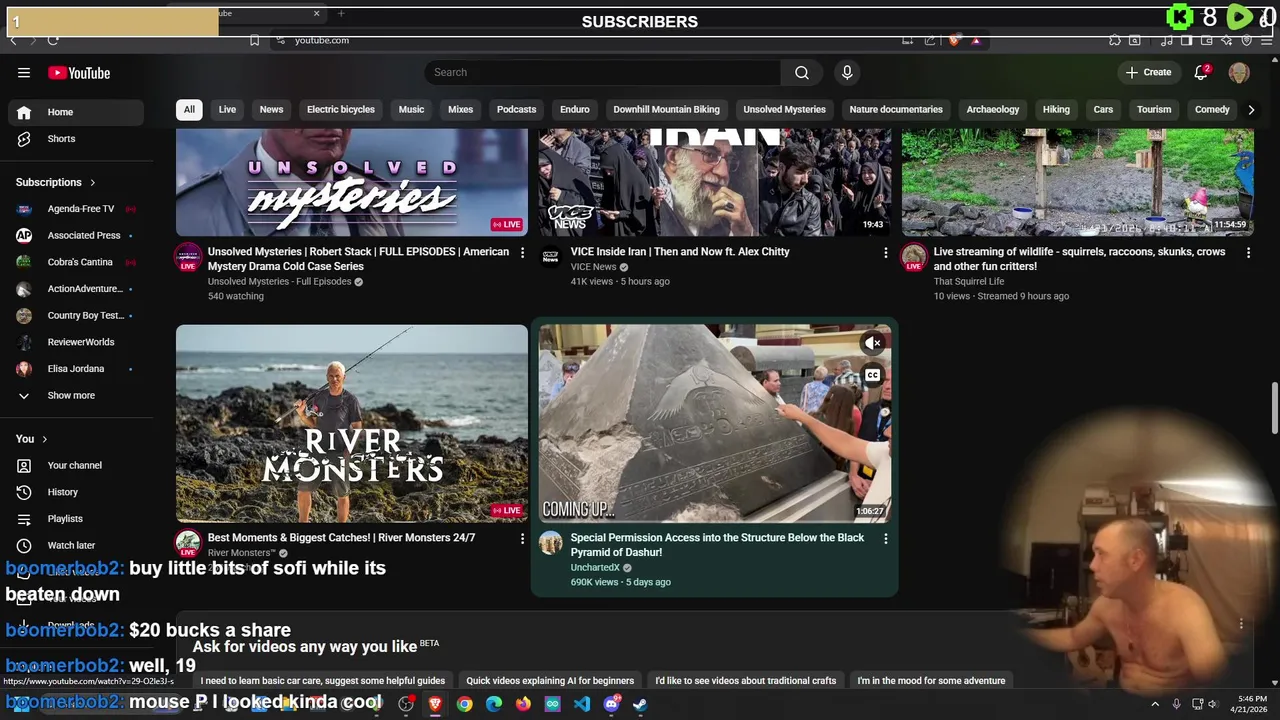Screen dimensions: 1280x720
Task: Click suggestion 'Quick videos explaining AI for beginners'
Action: (550, 681)
